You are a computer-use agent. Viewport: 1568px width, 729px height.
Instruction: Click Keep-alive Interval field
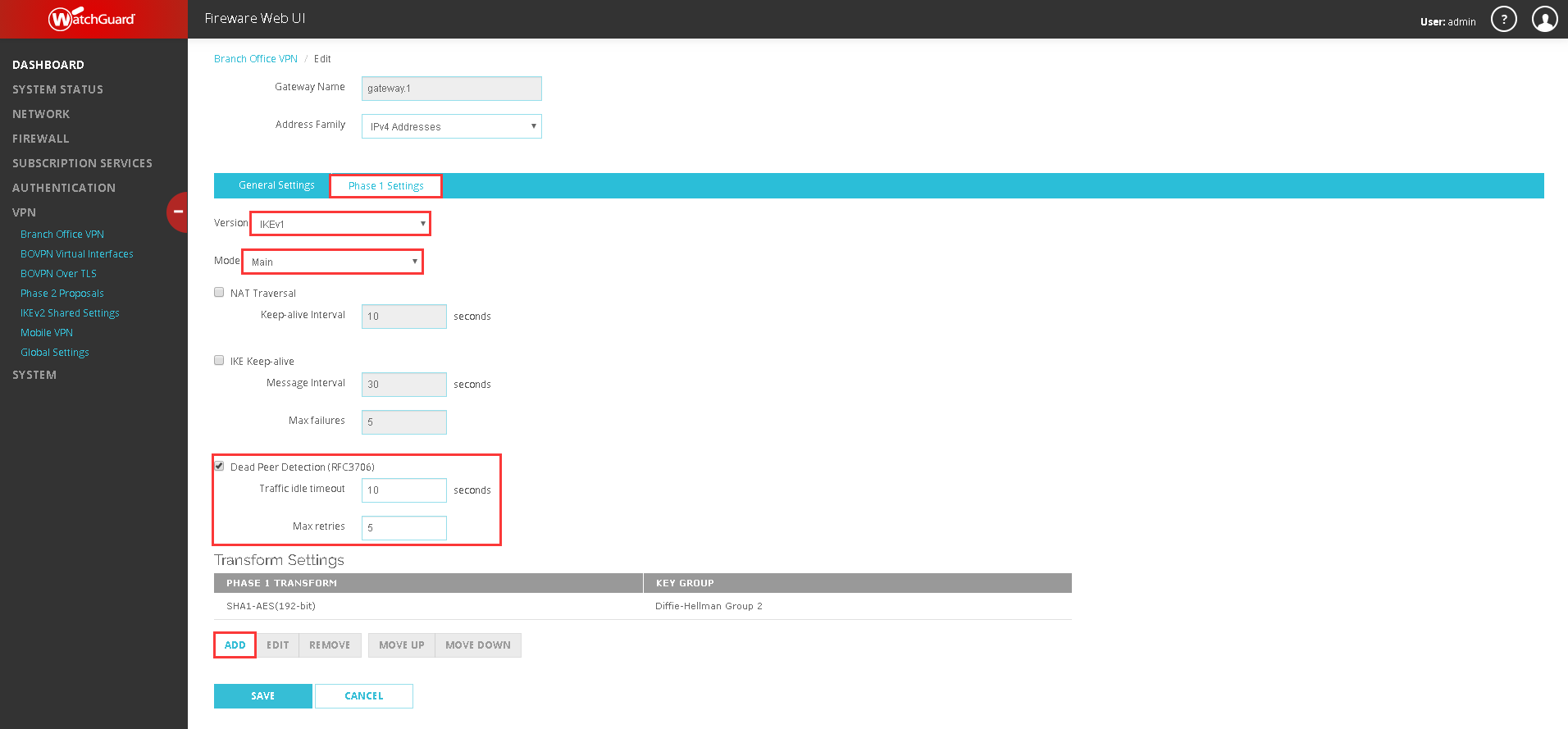click(404, 317)
